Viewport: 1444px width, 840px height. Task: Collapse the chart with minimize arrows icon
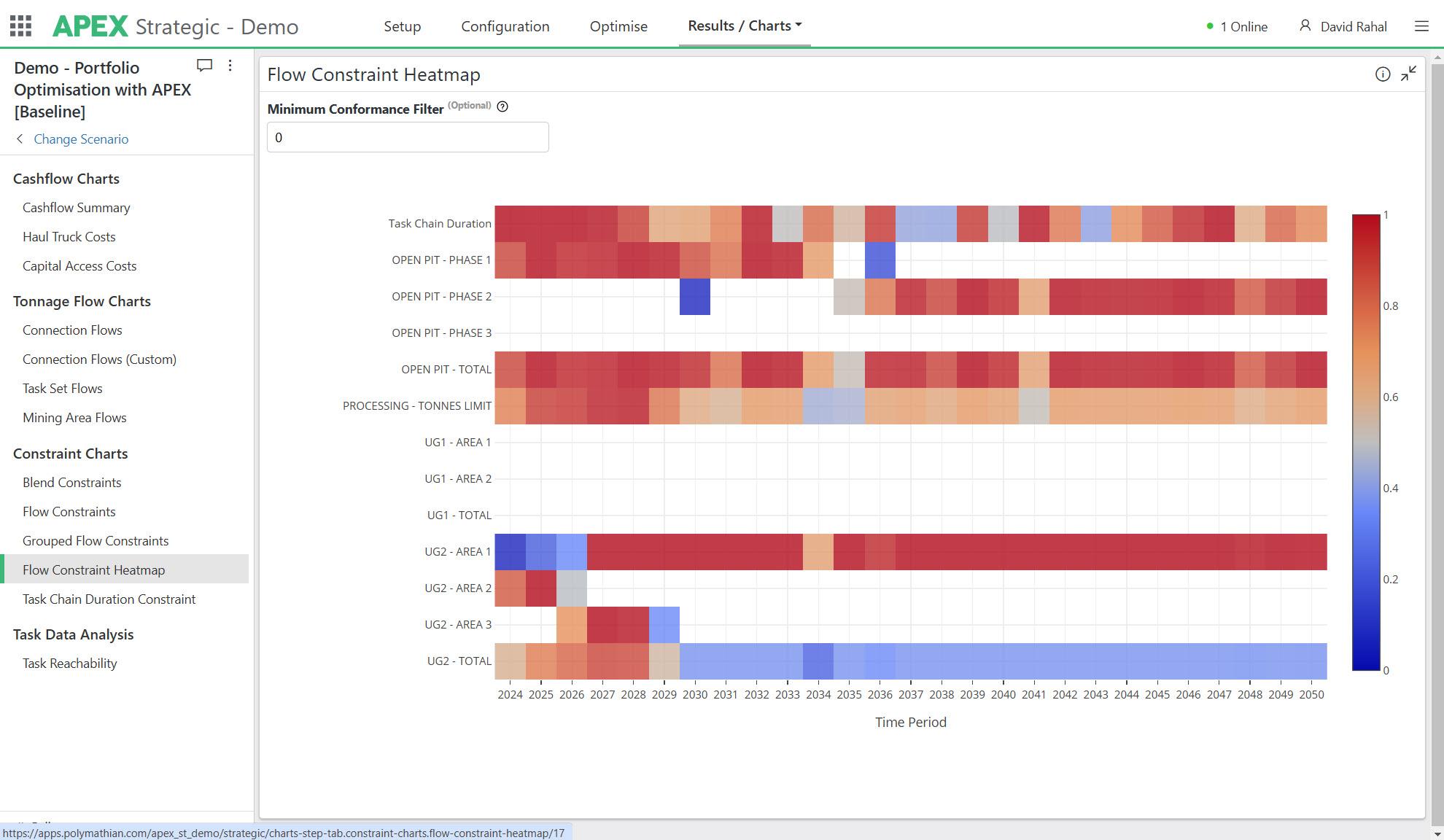[x=1409, y=74]
